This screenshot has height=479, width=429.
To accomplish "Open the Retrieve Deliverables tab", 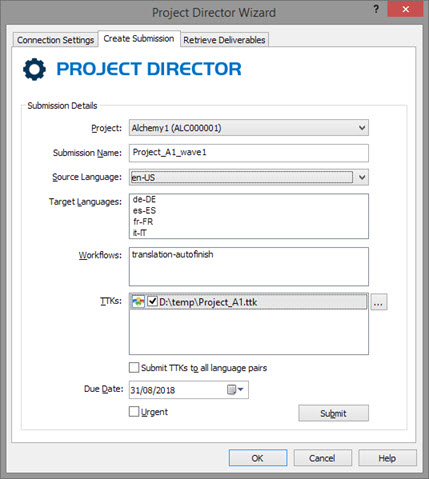I will (224, 40).
